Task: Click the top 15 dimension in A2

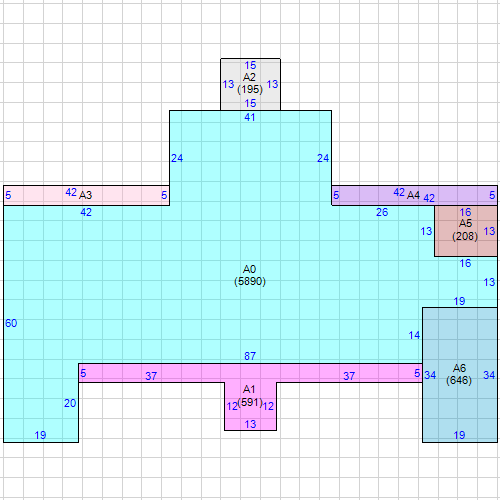Action: [x=250, y=65]
